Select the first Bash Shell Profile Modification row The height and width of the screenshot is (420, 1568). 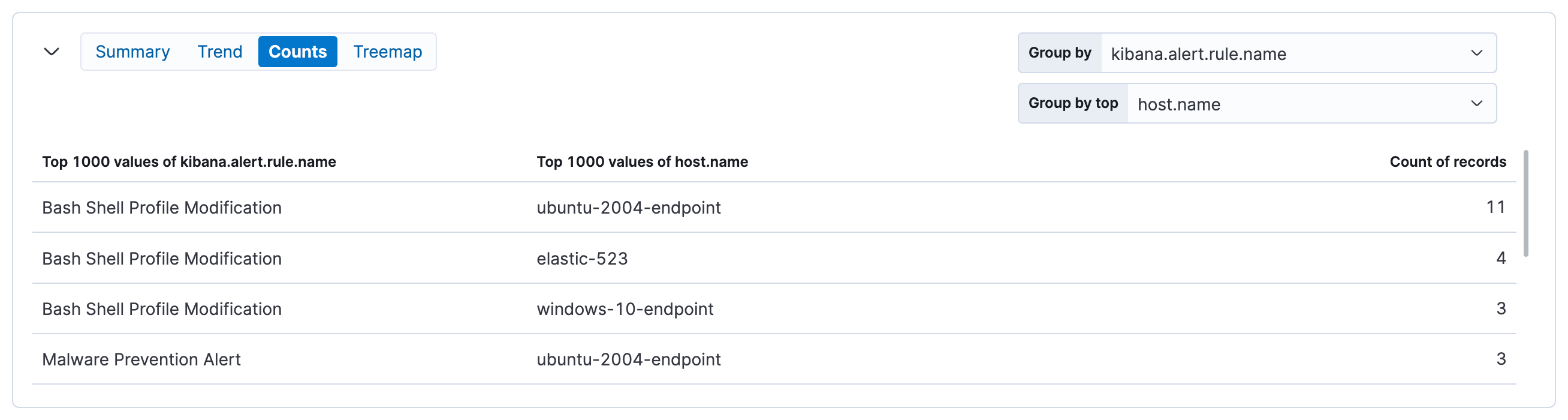[x=161, y=207]
